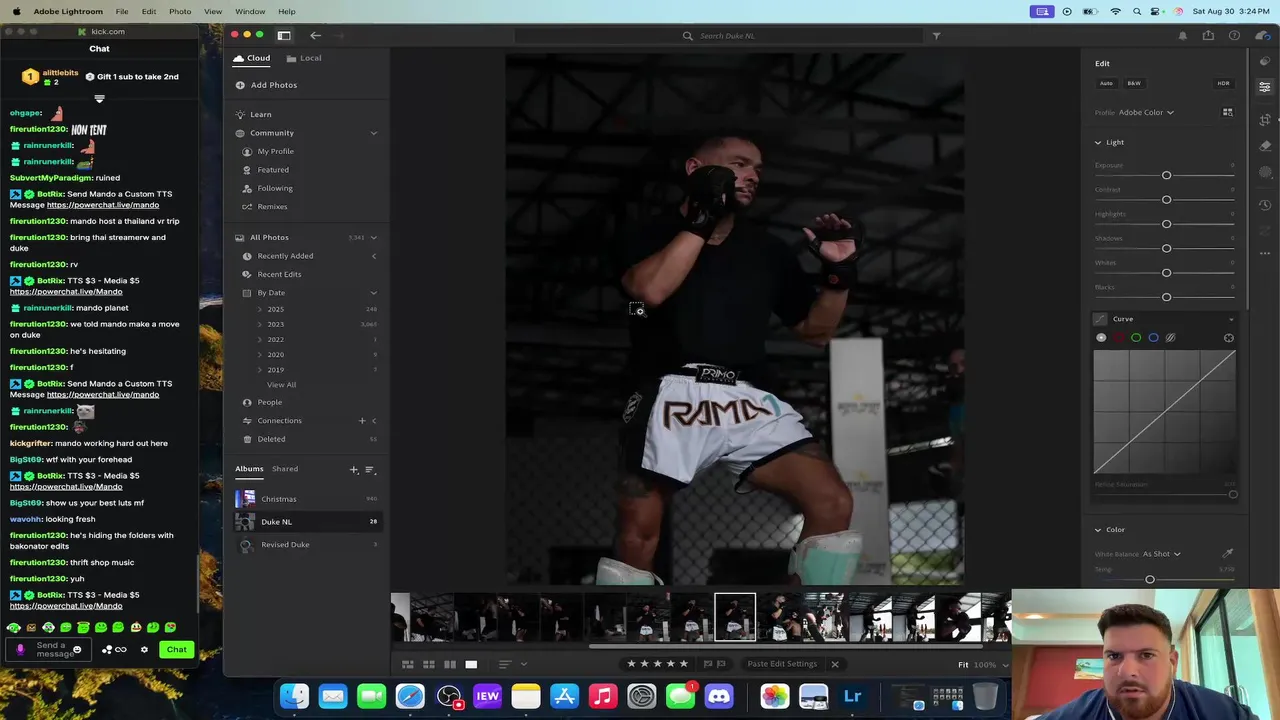Collapse the By Date section

pyautogui.click(x=374, y=293)
